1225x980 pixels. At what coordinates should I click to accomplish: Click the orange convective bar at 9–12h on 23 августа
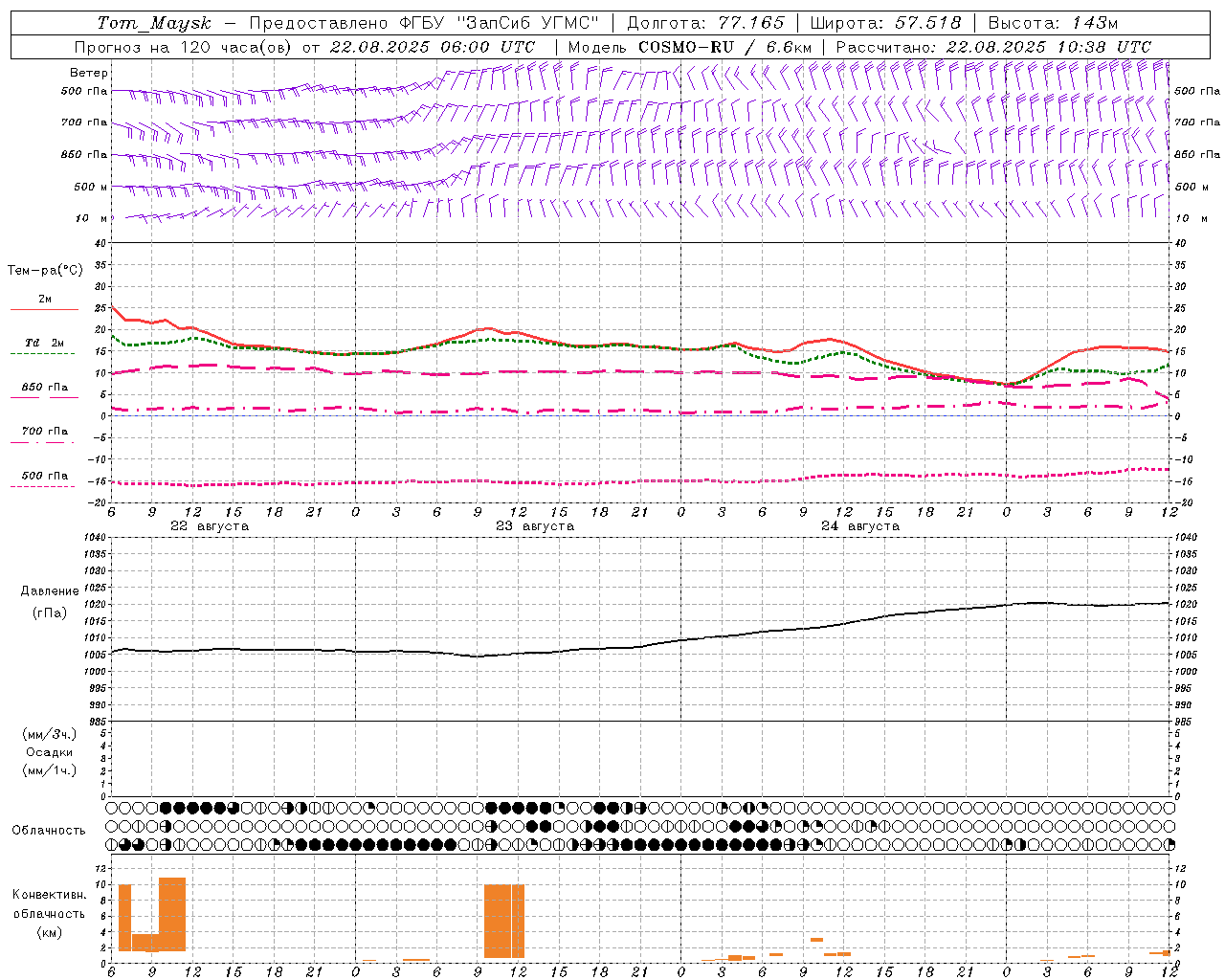504,921
